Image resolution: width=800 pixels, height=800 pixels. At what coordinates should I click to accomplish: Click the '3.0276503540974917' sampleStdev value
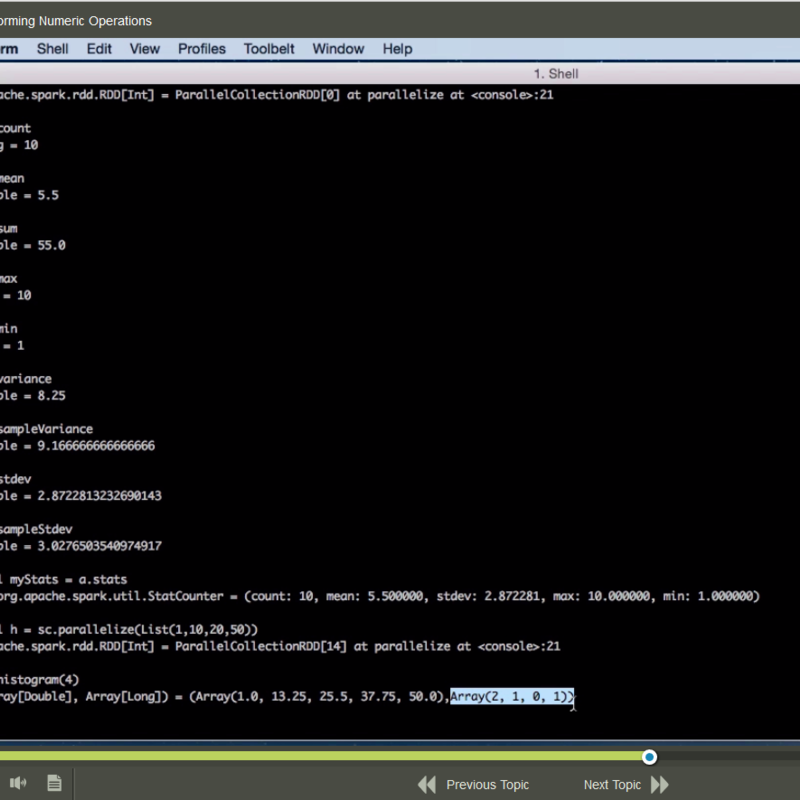(99, 546)
